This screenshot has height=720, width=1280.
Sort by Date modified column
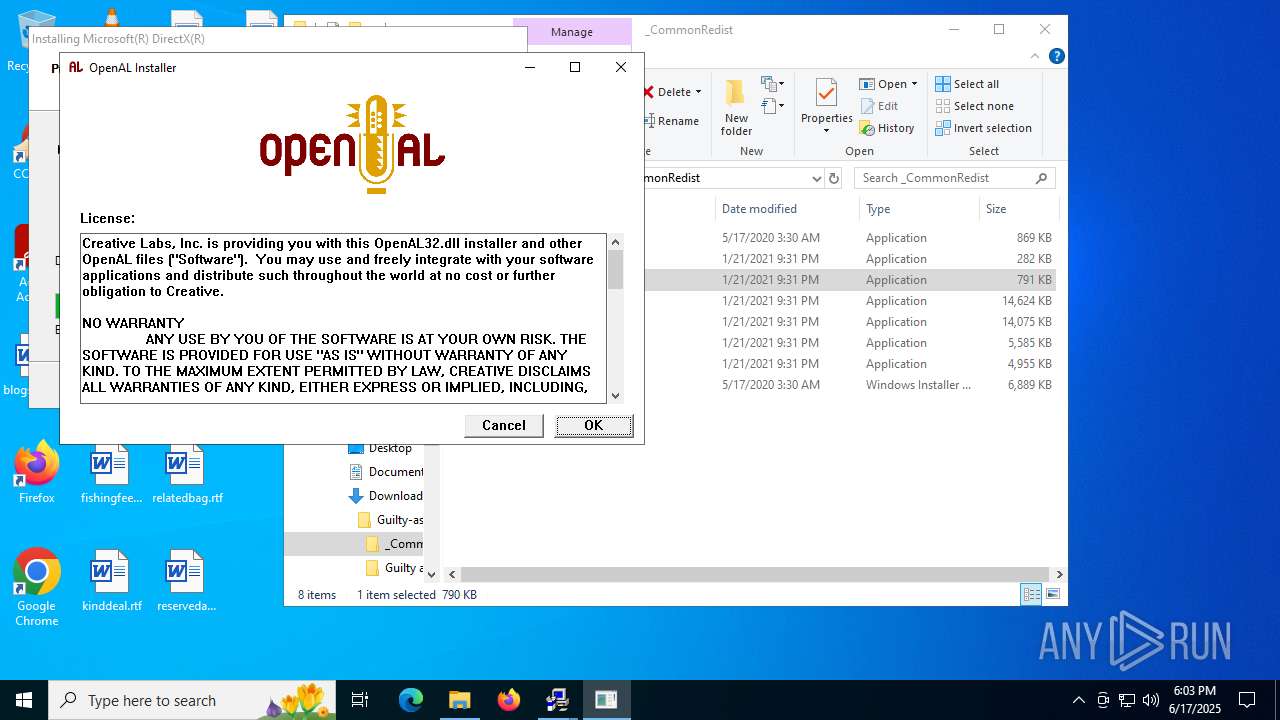click(759, 209)
